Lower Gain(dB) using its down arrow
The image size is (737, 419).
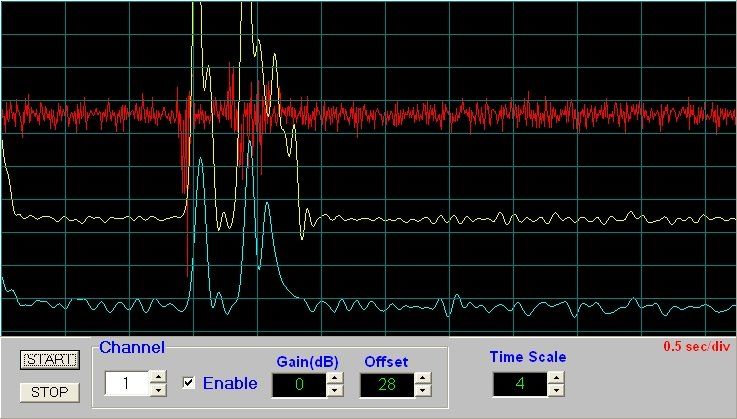tap(335, 390)
